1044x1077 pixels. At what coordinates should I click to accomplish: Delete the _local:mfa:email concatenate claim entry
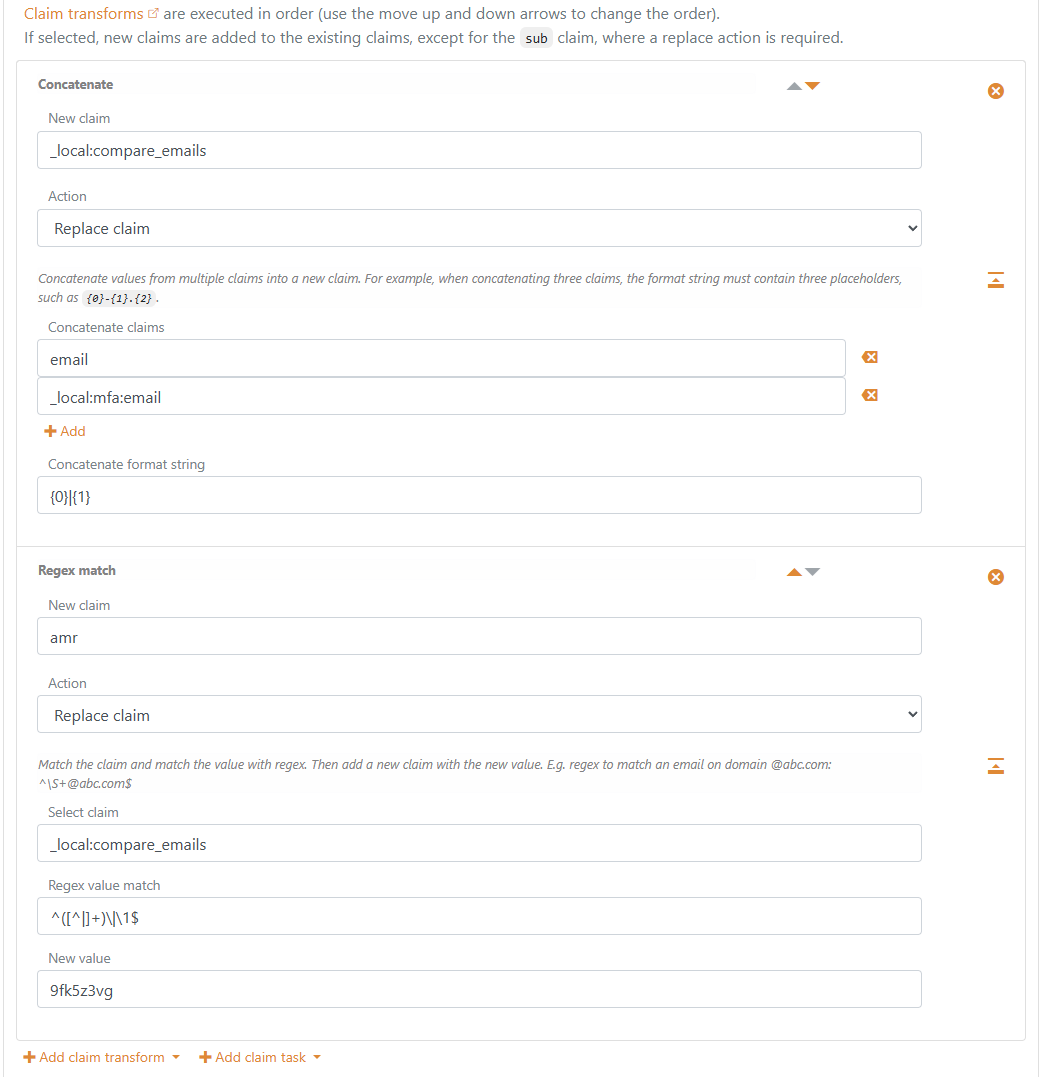pos(869,394)
